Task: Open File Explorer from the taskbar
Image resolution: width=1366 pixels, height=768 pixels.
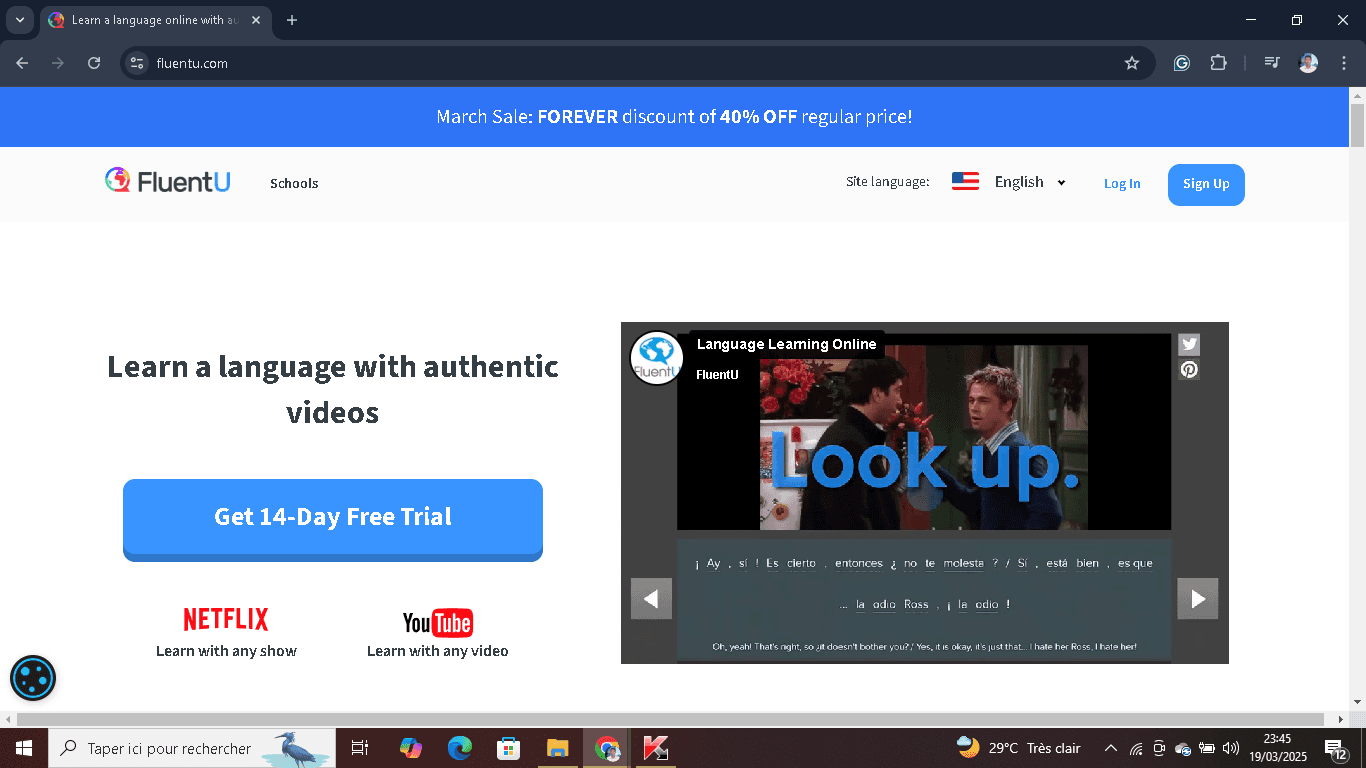Action: point(557,748)
